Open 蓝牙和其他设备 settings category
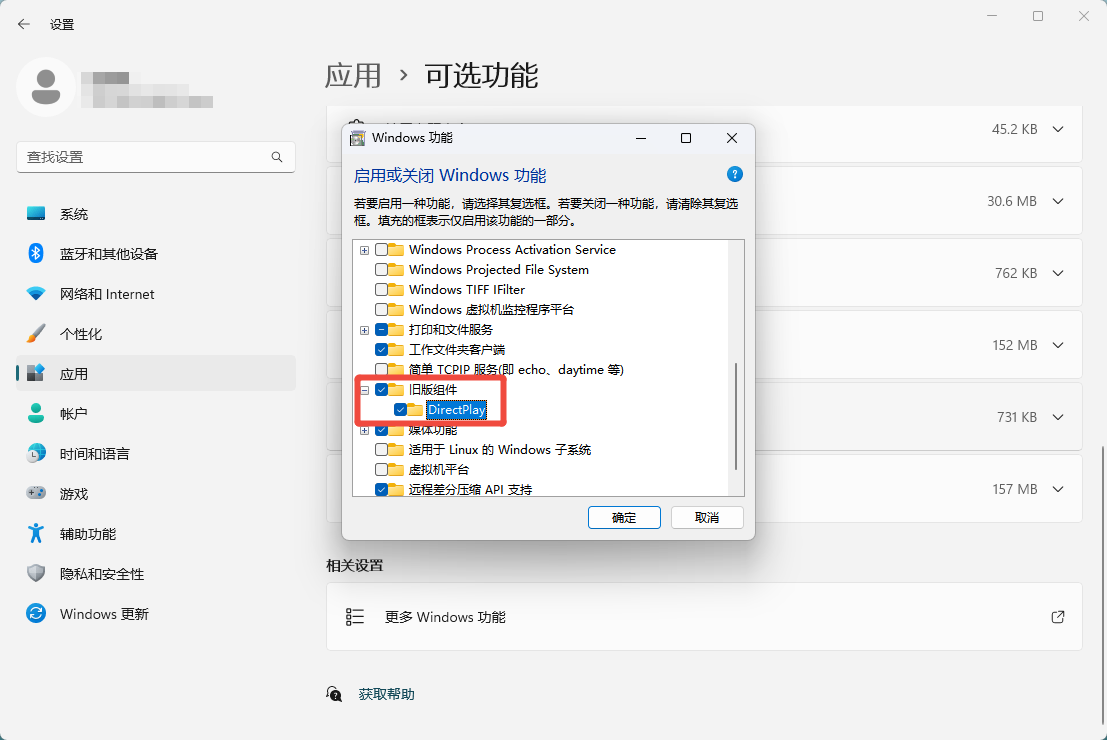 (155, 253)
